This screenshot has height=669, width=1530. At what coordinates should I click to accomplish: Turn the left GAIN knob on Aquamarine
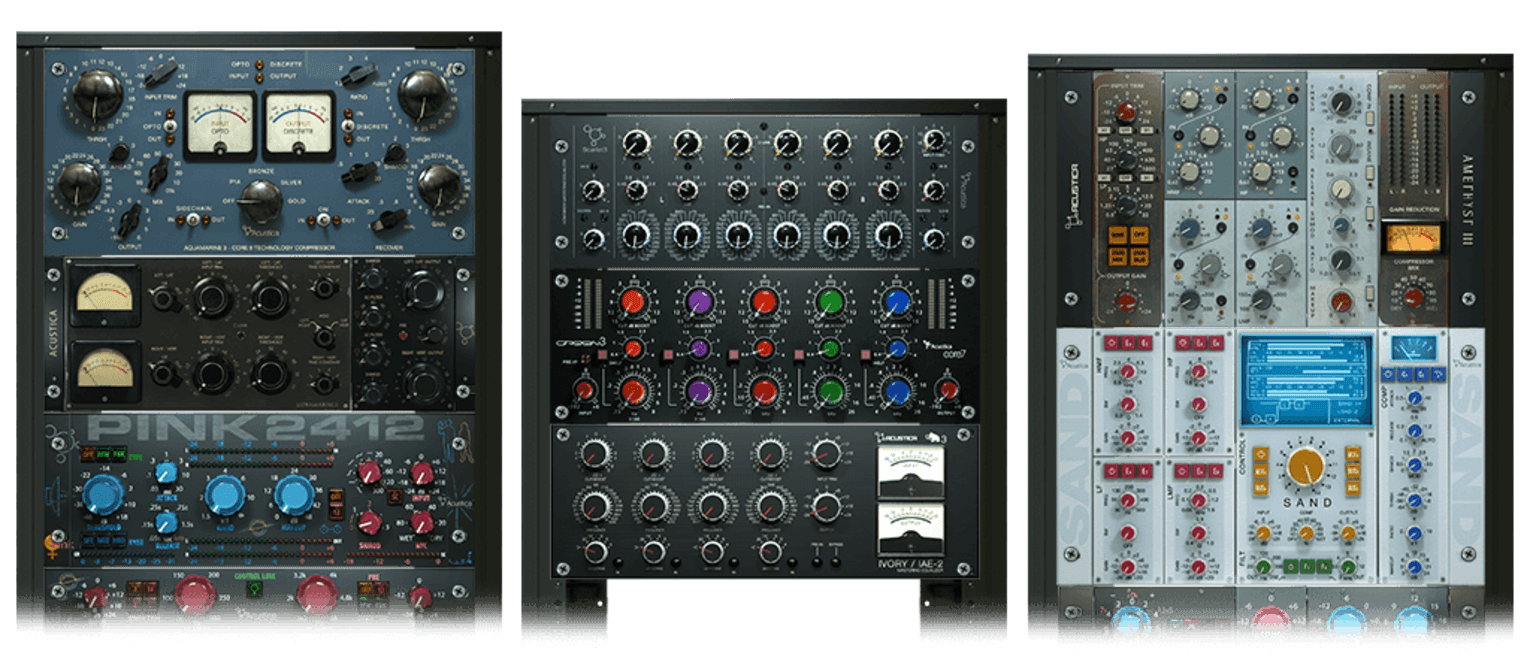tap(80, 186)
